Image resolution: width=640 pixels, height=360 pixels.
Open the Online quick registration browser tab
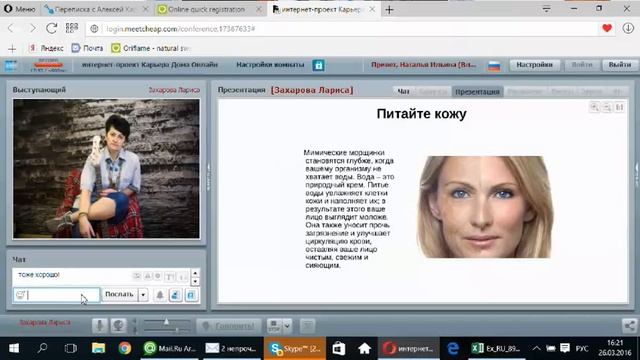coord(207,9)
